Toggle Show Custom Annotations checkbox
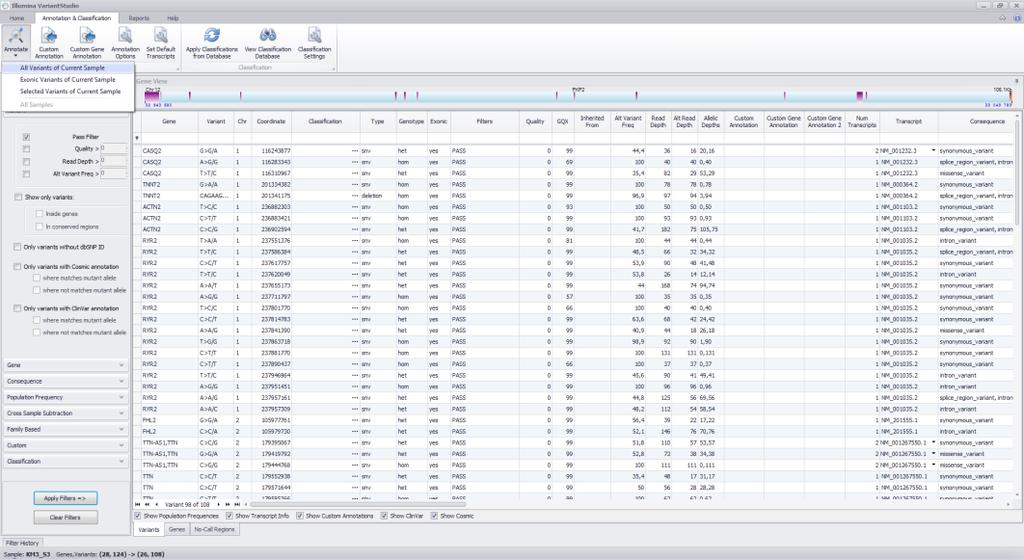1024x559 pixels. 300,516
